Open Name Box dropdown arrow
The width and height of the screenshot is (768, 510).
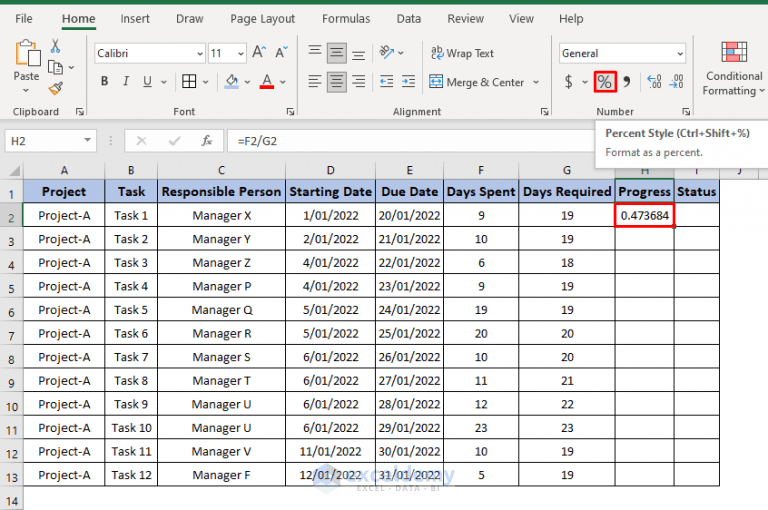click(87, 141)
